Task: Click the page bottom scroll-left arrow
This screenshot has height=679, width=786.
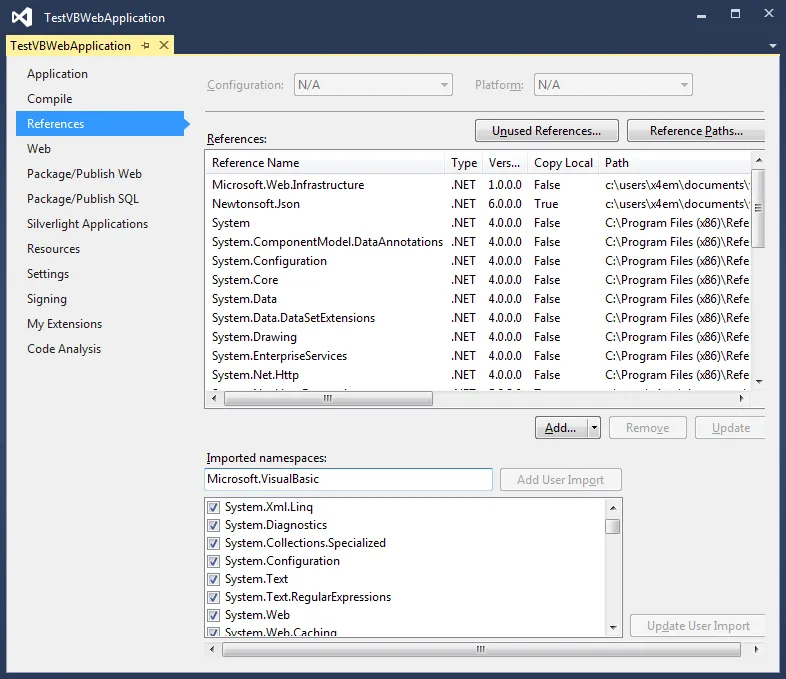Action: coord(212,650)
